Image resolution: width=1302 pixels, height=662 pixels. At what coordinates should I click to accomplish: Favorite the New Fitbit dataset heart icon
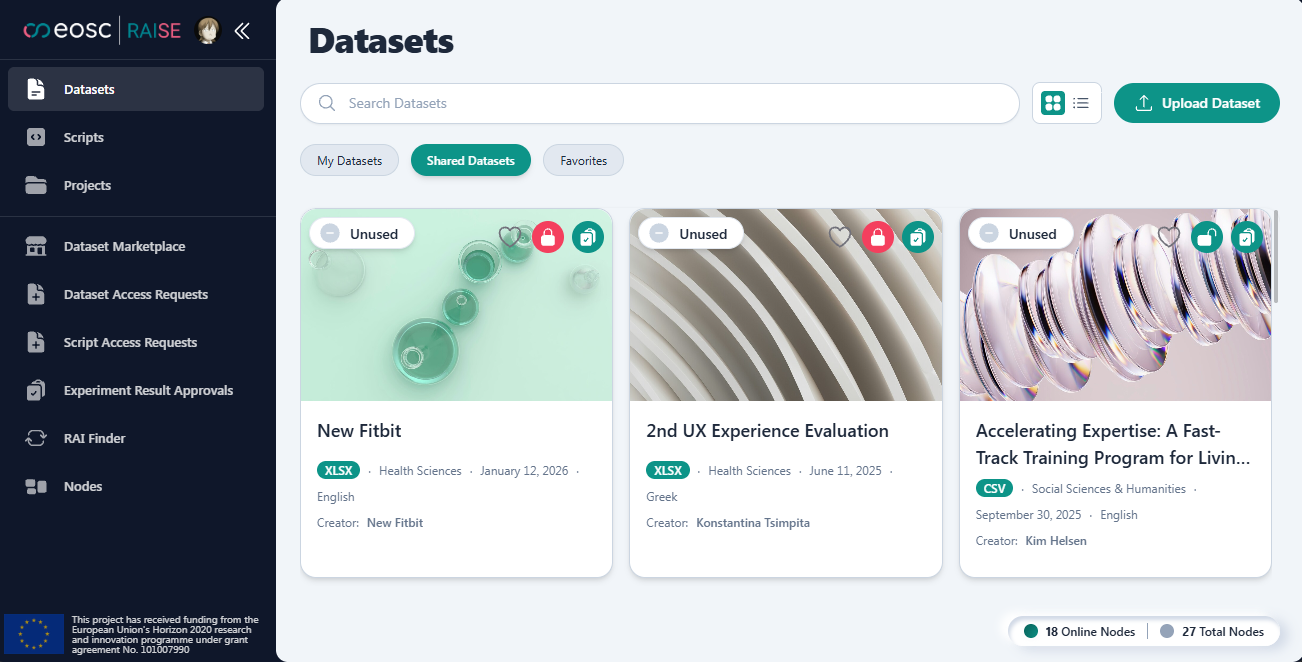point(511,237)
